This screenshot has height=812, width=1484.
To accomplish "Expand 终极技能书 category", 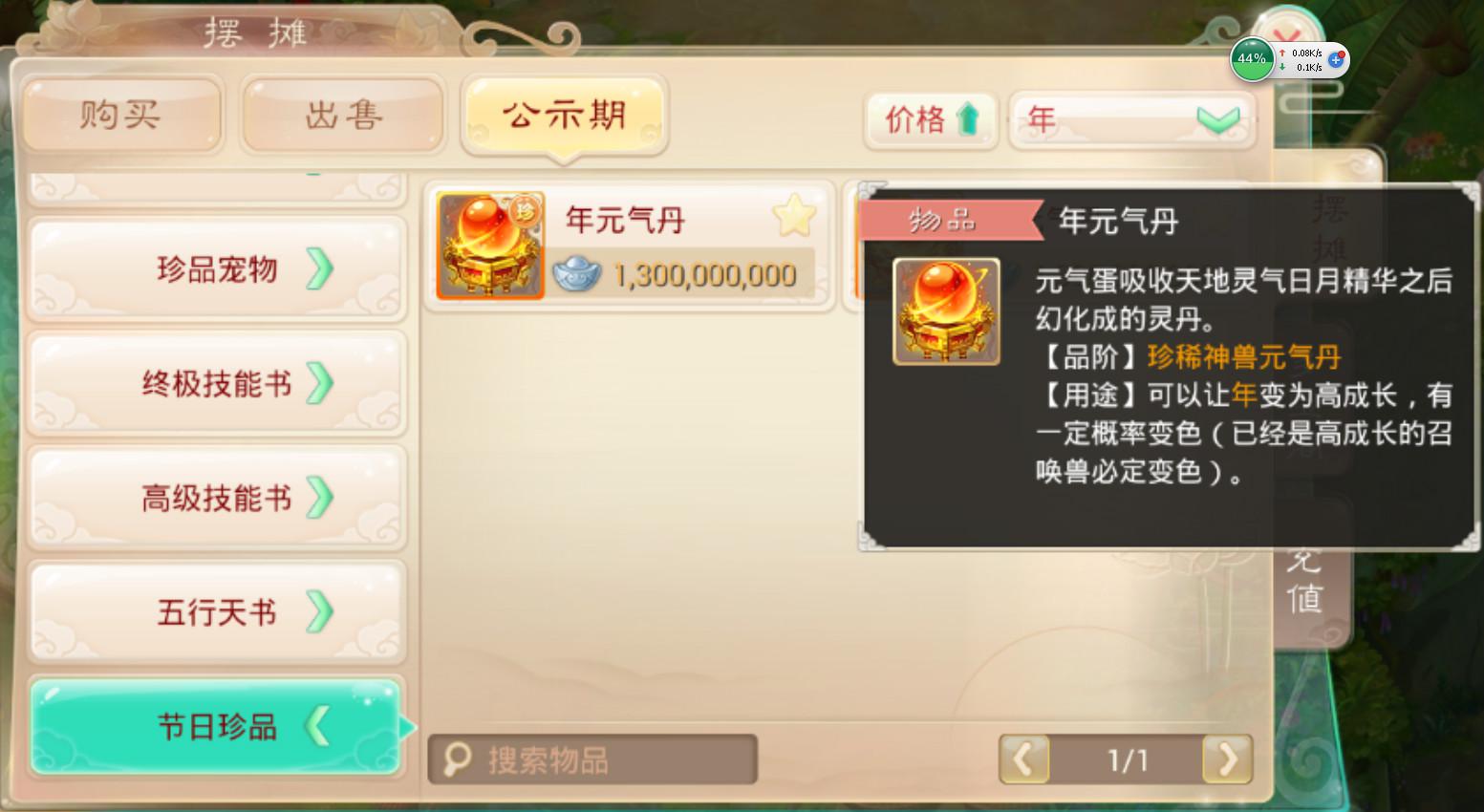I will pos(218,384).
